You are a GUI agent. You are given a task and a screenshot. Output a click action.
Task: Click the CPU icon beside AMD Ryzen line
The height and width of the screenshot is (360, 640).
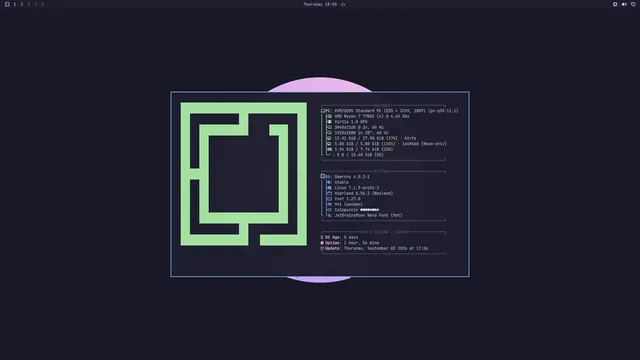click(329, 116)
